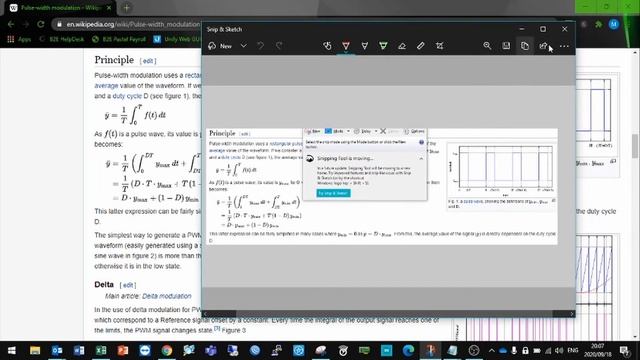
Task: Open a new Chrome tab
Action: click(x=126, y=8)
